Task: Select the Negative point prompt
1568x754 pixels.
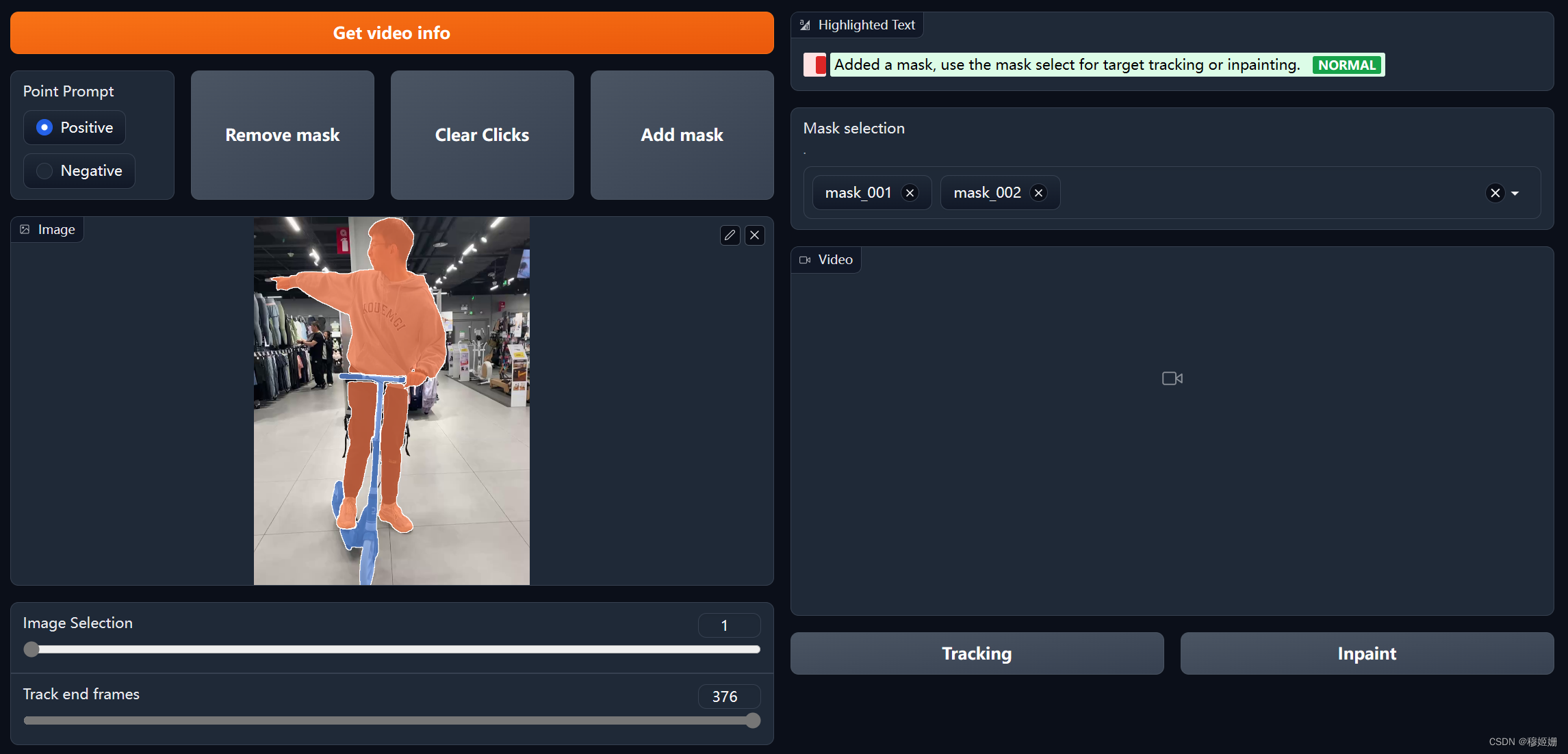Action: pos(45,171)
